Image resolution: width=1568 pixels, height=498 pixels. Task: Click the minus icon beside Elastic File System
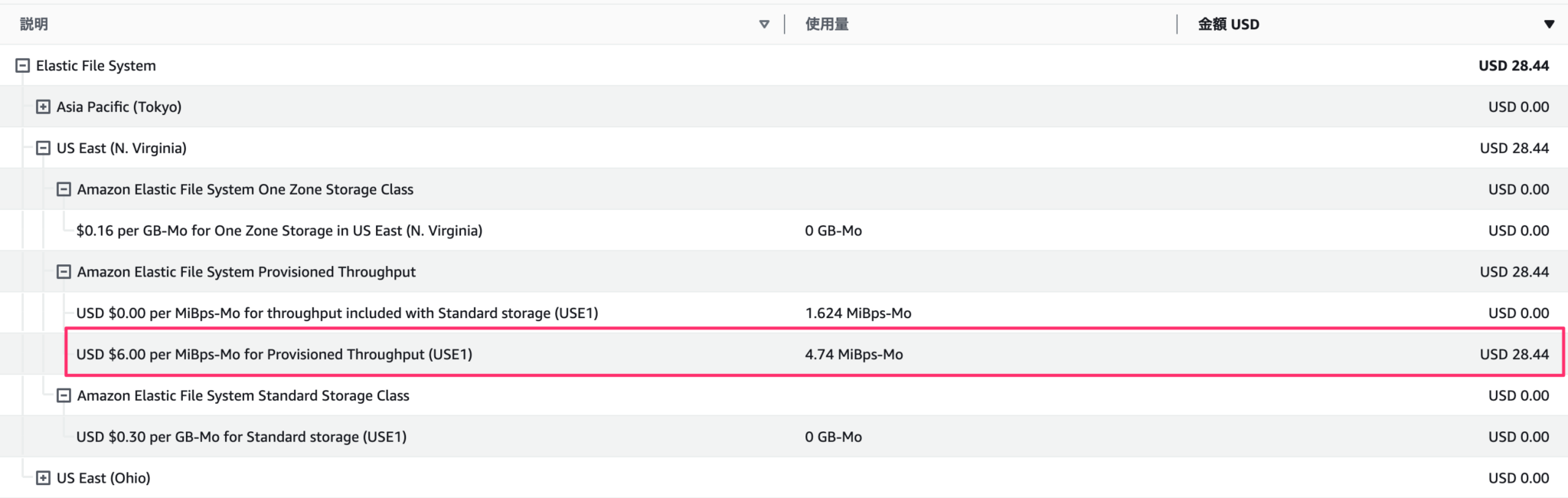tap(23, 66)
